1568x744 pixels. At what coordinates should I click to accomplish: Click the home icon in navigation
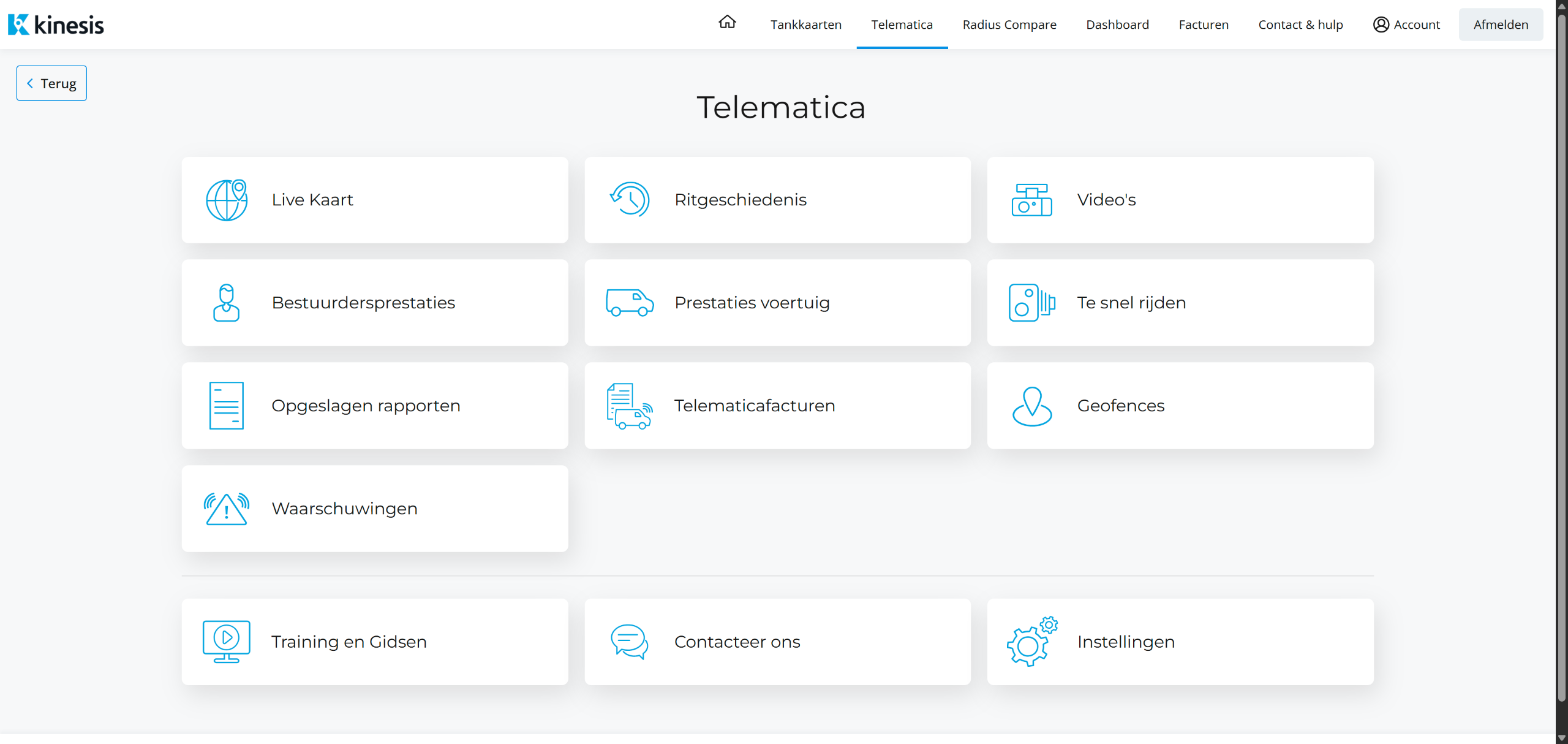(727, 23)
